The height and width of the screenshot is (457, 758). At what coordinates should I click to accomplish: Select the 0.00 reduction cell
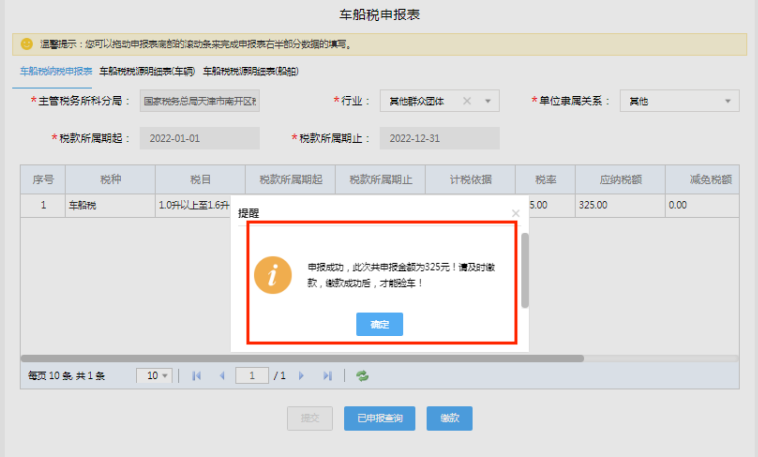(x=702, y=206)
